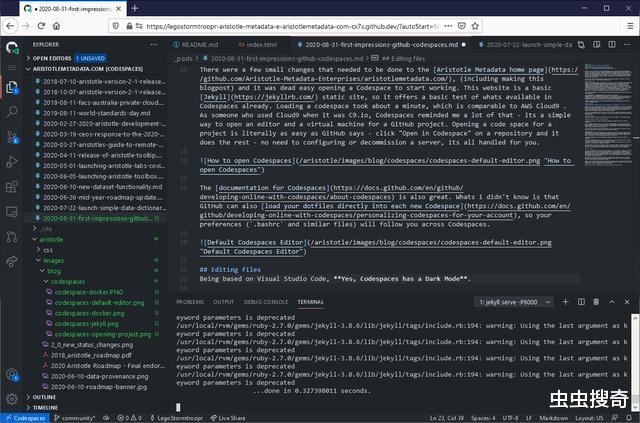Switch to the README.md editor tab

[x=196, y=45]
